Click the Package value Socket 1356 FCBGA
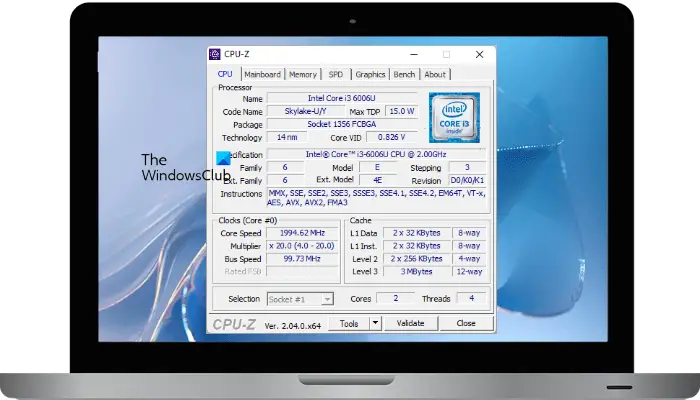Screen dimensions: 700x400 pos(342,124)
